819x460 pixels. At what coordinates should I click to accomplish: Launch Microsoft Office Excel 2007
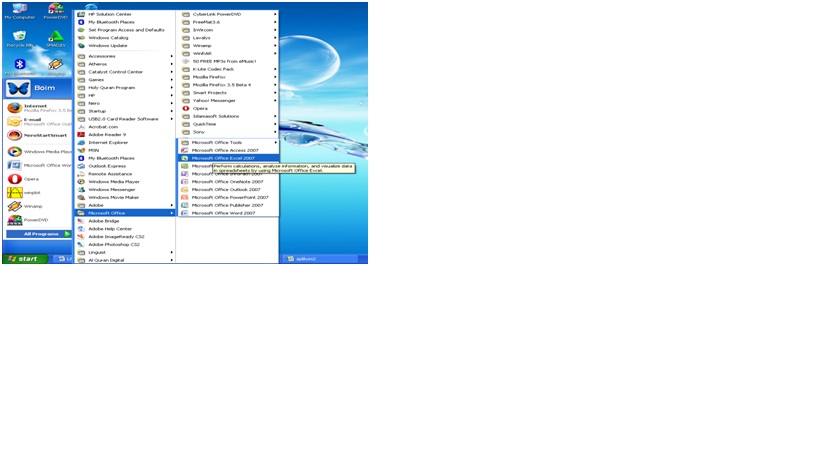229,158
